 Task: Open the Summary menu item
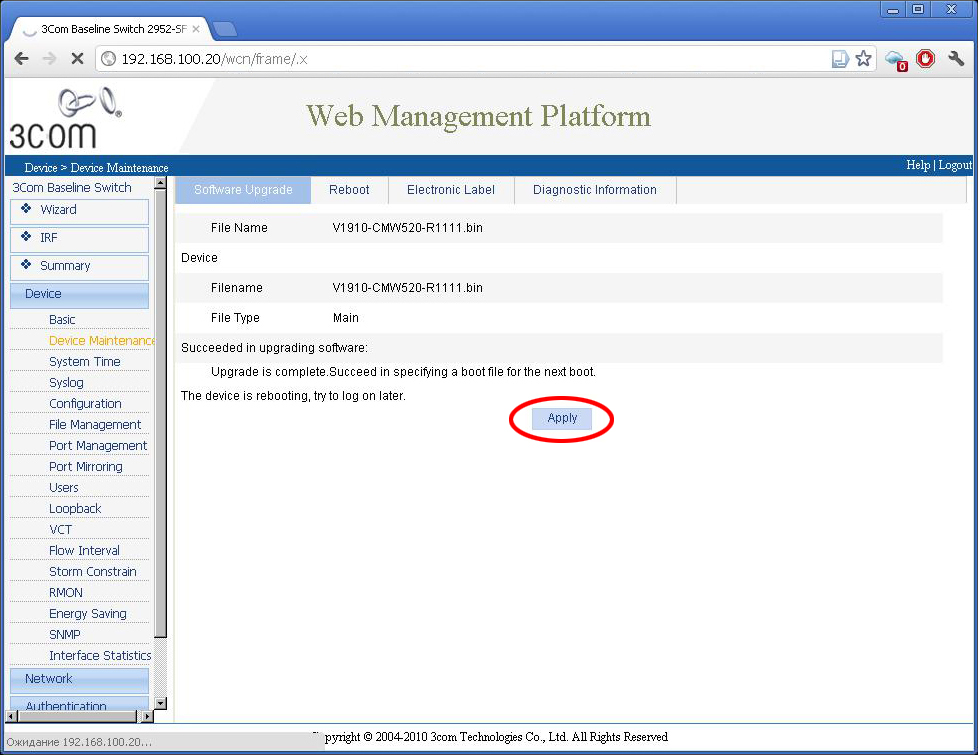(79, 267)
